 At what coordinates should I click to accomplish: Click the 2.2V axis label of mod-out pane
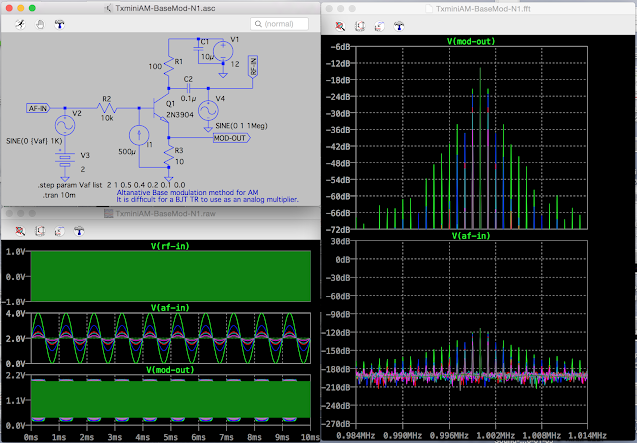(x=15, y=375)
